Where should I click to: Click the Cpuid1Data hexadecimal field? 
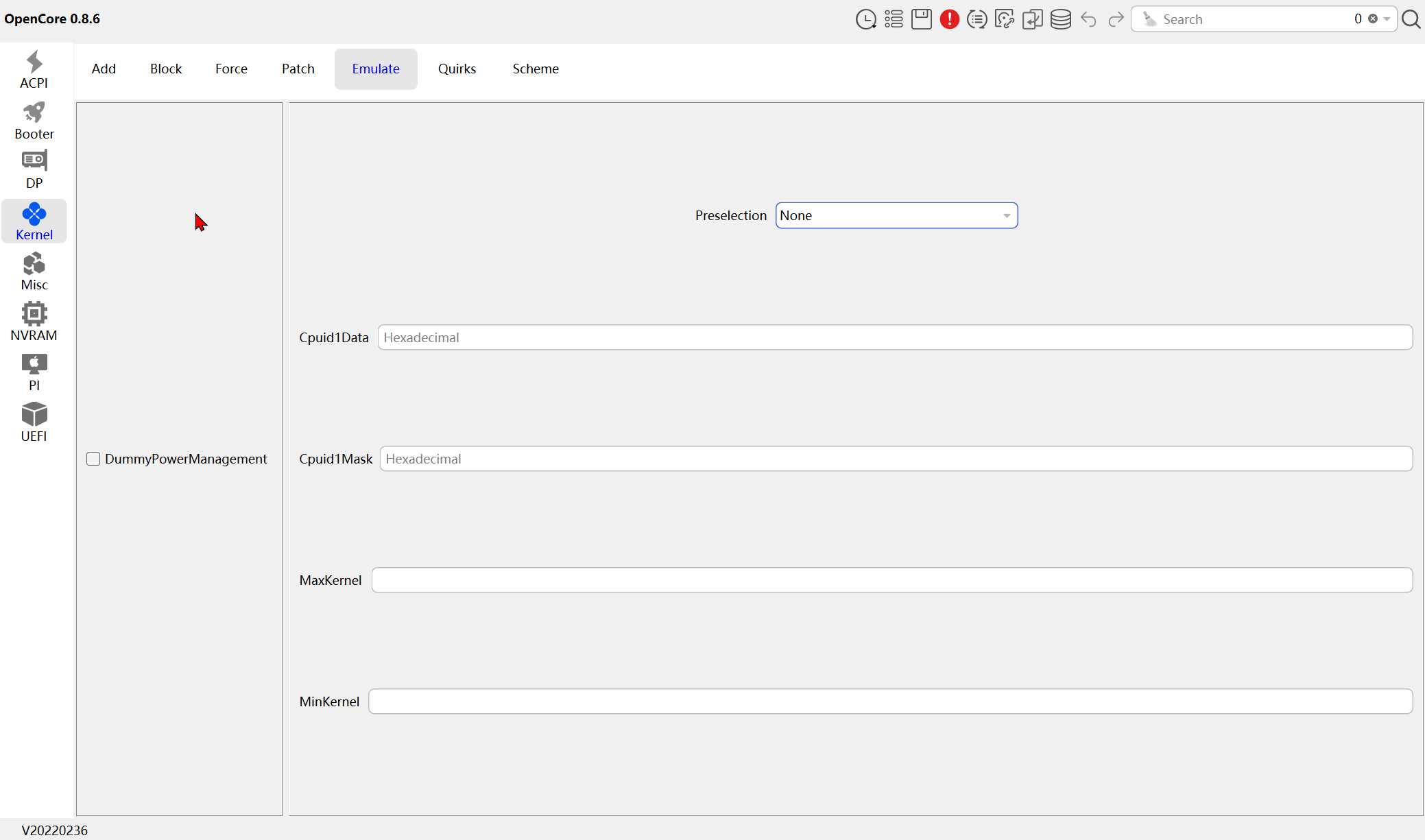pyautogui.click(x=894, y=337)
